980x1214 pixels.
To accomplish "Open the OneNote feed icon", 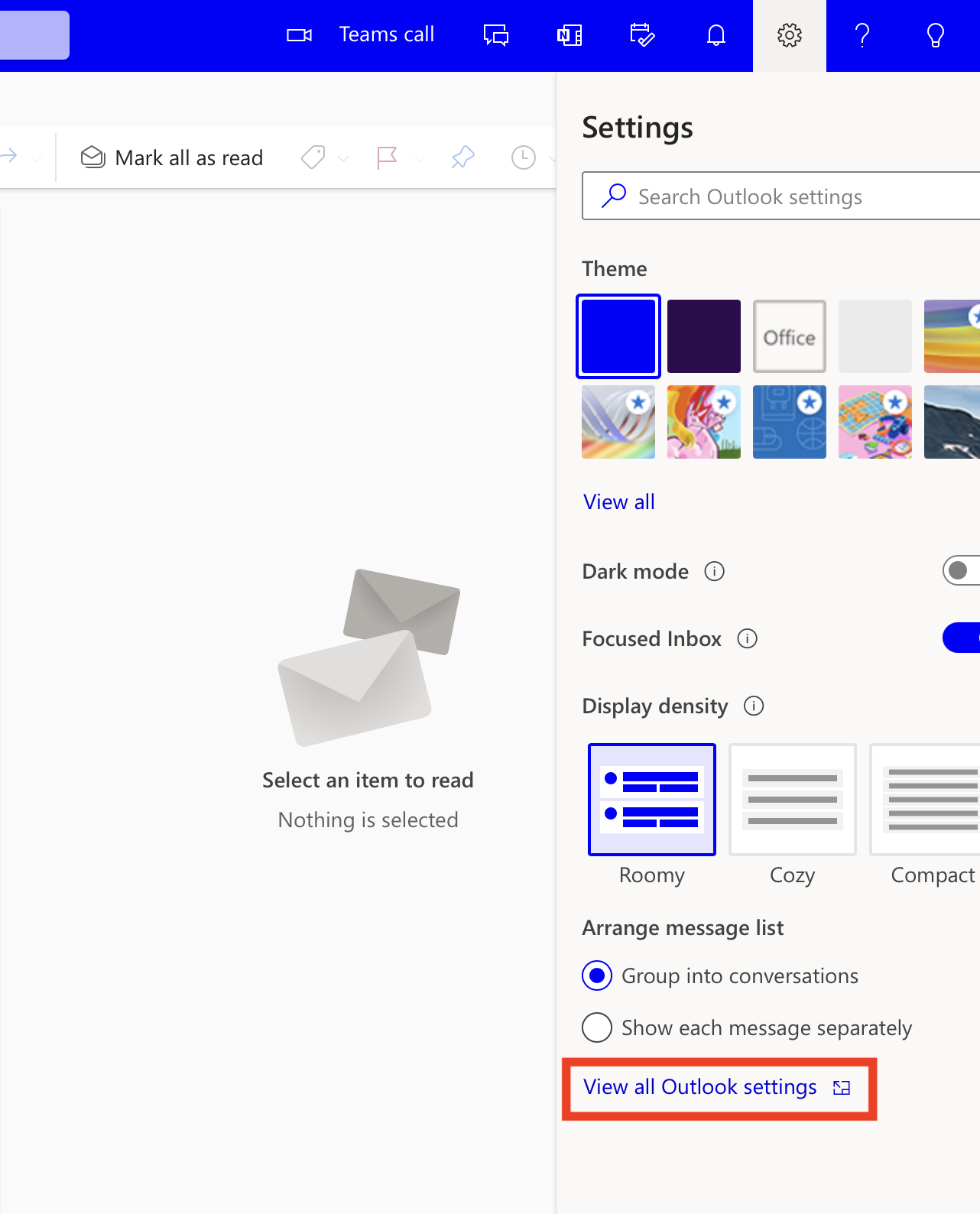I will [570, 35].
